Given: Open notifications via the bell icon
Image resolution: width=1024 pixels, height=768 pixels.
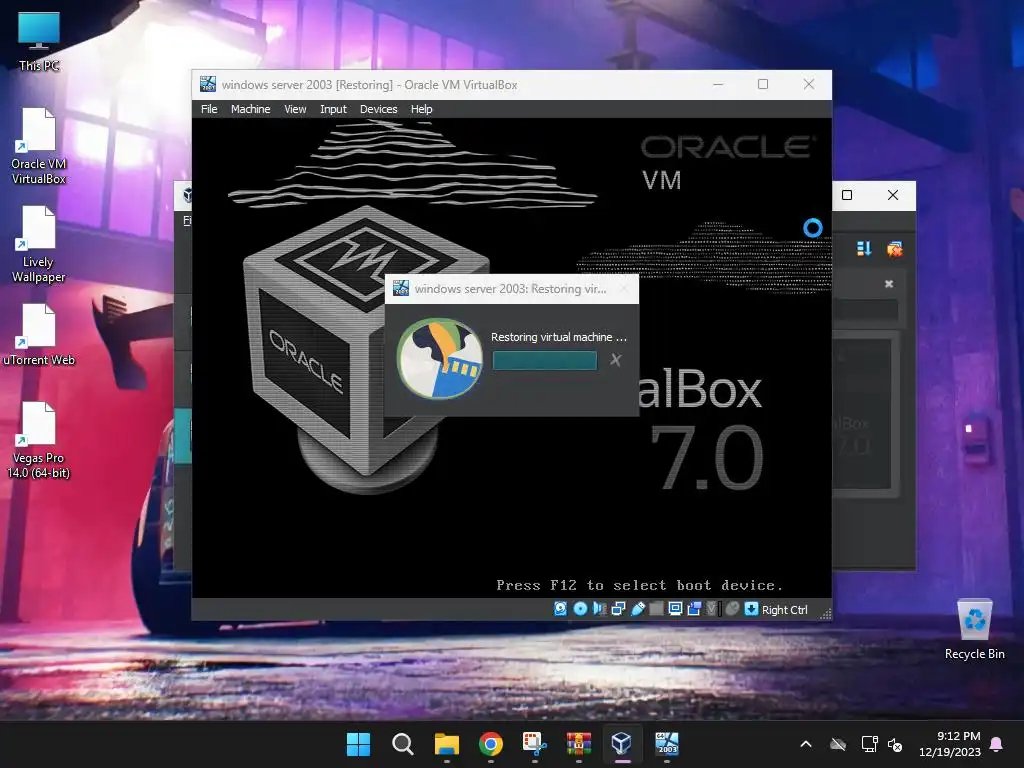Looking at the screenshot, I should tap(997, 744).
